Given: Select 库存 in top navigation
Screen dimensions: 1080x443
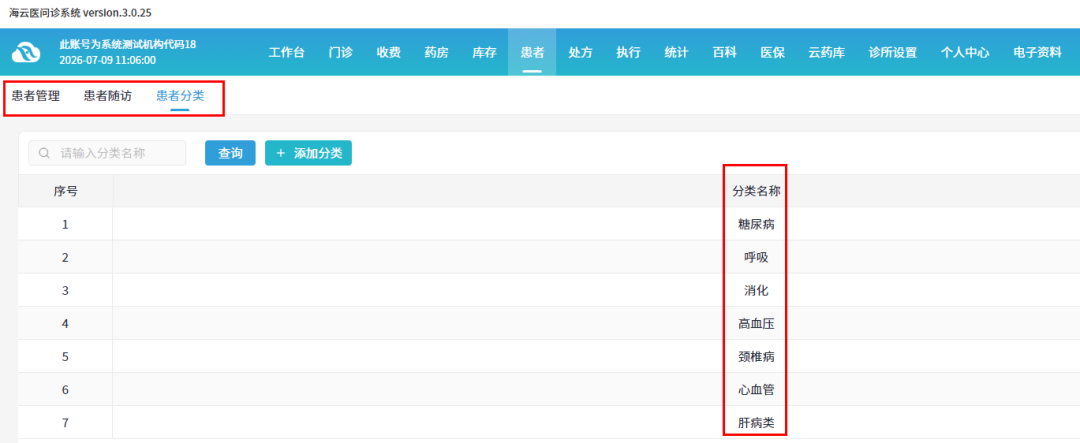Looking at the screenshot, I should pyautogui.click(x=484, y=52).
